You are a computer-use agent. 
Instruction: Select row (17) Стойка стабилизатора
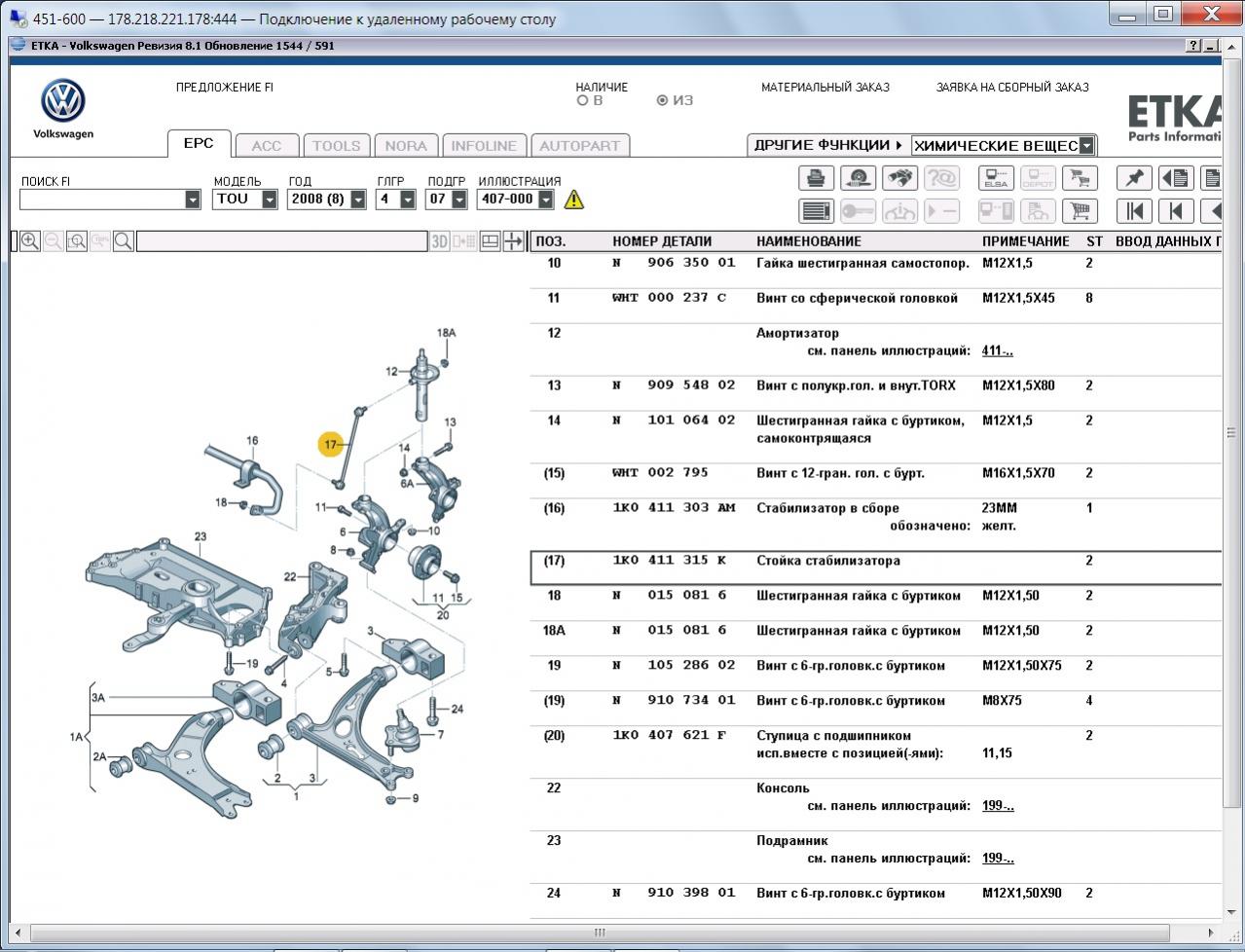coord(876,568)
